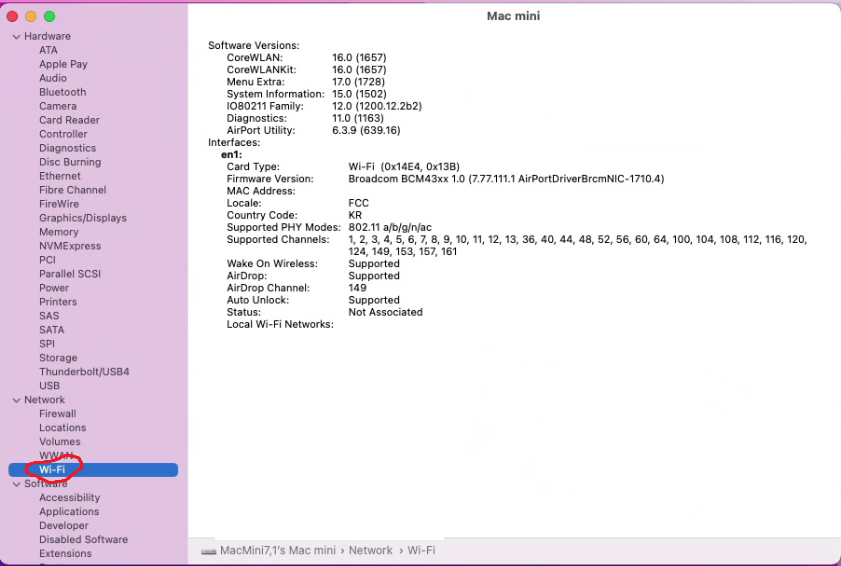
Task: Show Ethernet hardware details
Action: 60,175
